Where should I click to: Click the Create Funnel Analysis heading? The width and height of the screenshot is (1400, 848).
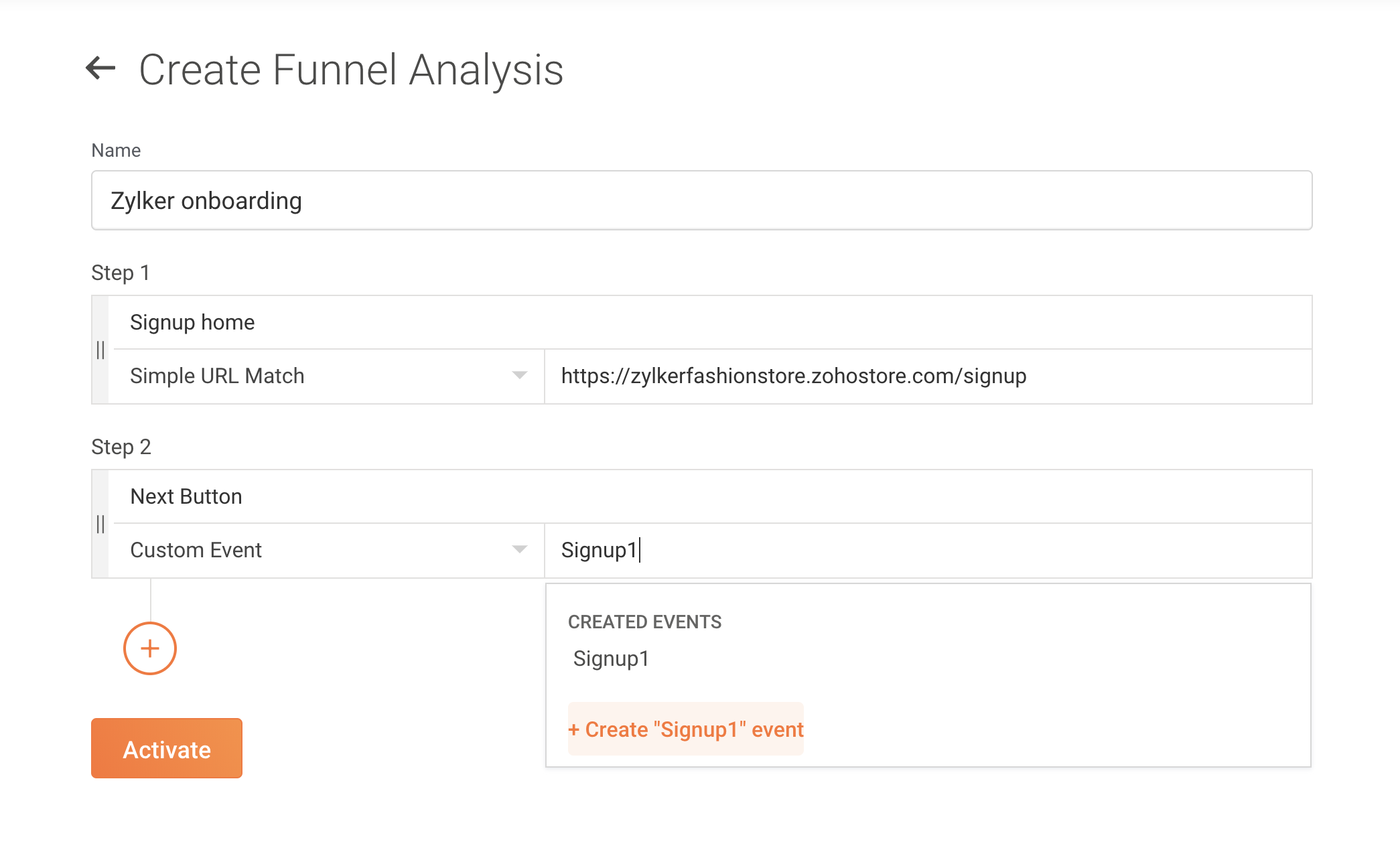[351, 70]
